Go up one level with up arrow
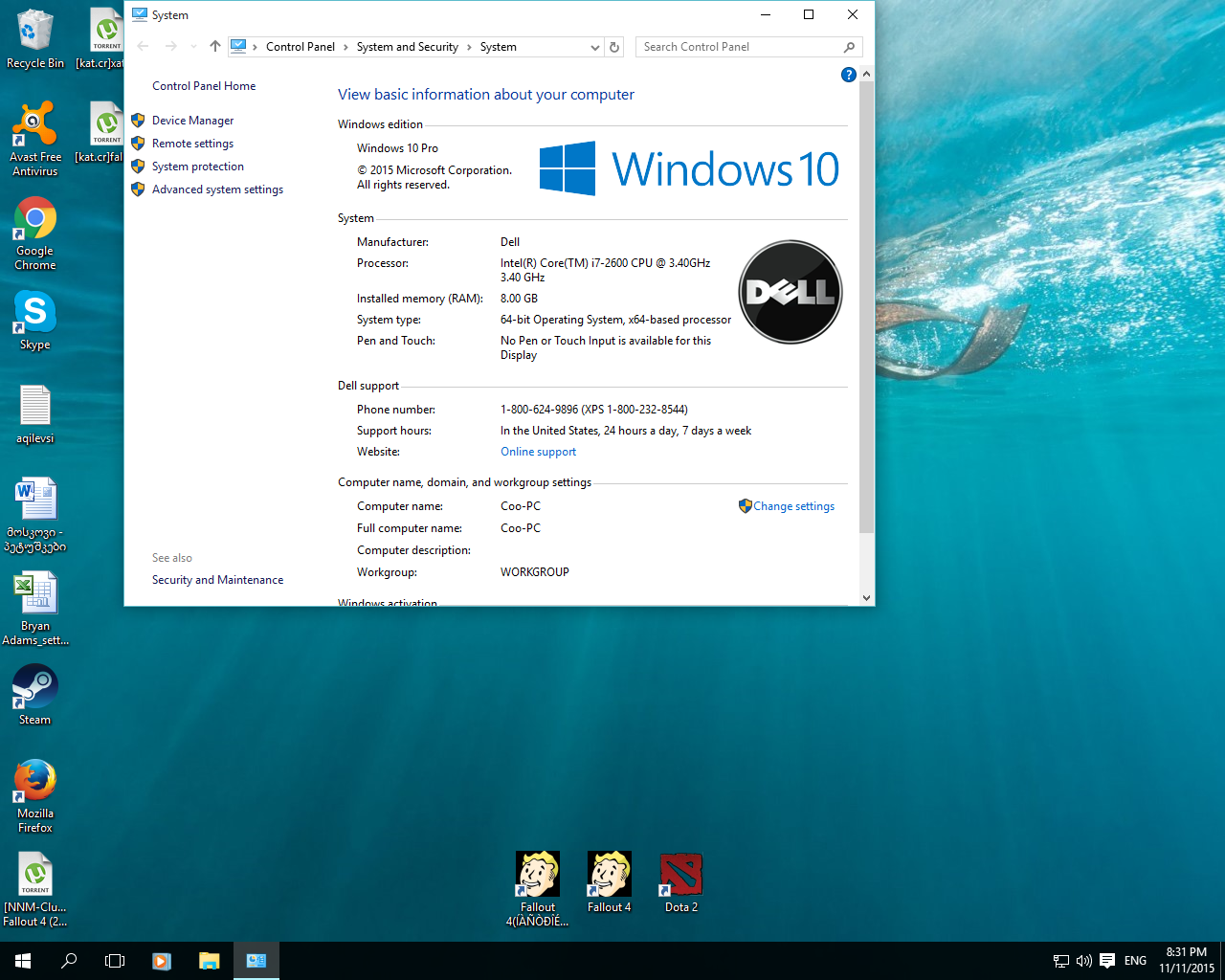Screen dimensions: 1225x980 click(x=215, y=47)
